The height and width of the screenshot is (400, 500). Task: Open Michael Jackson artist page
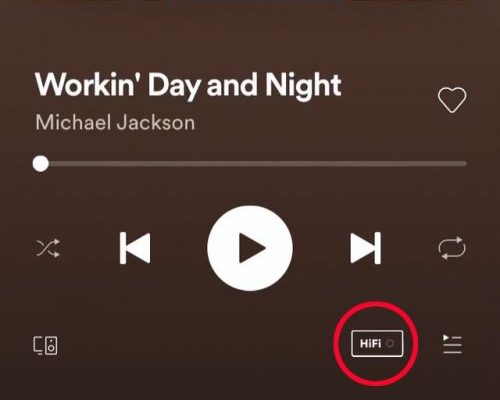tap(115, 122)
